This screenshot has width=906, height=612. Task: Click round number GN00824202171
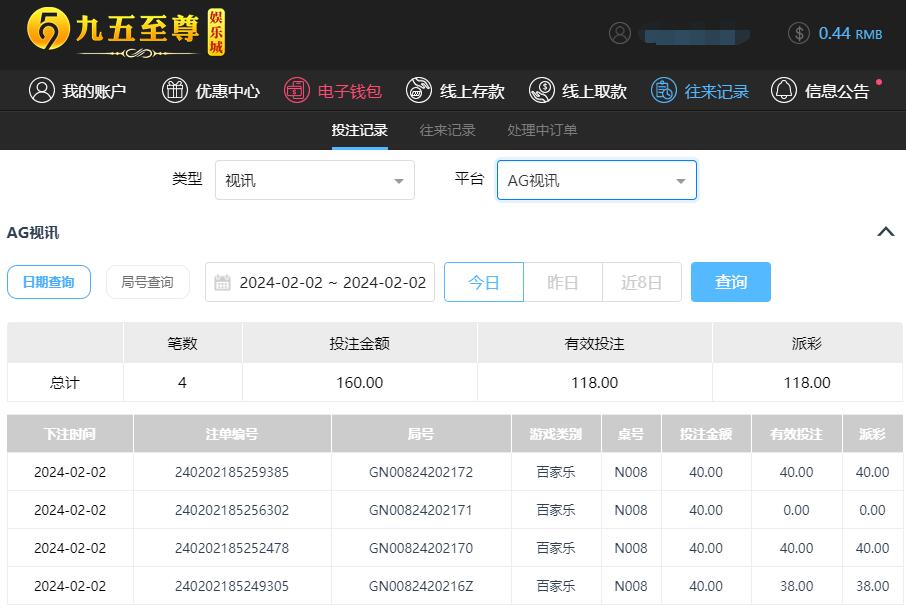[421, 510]
